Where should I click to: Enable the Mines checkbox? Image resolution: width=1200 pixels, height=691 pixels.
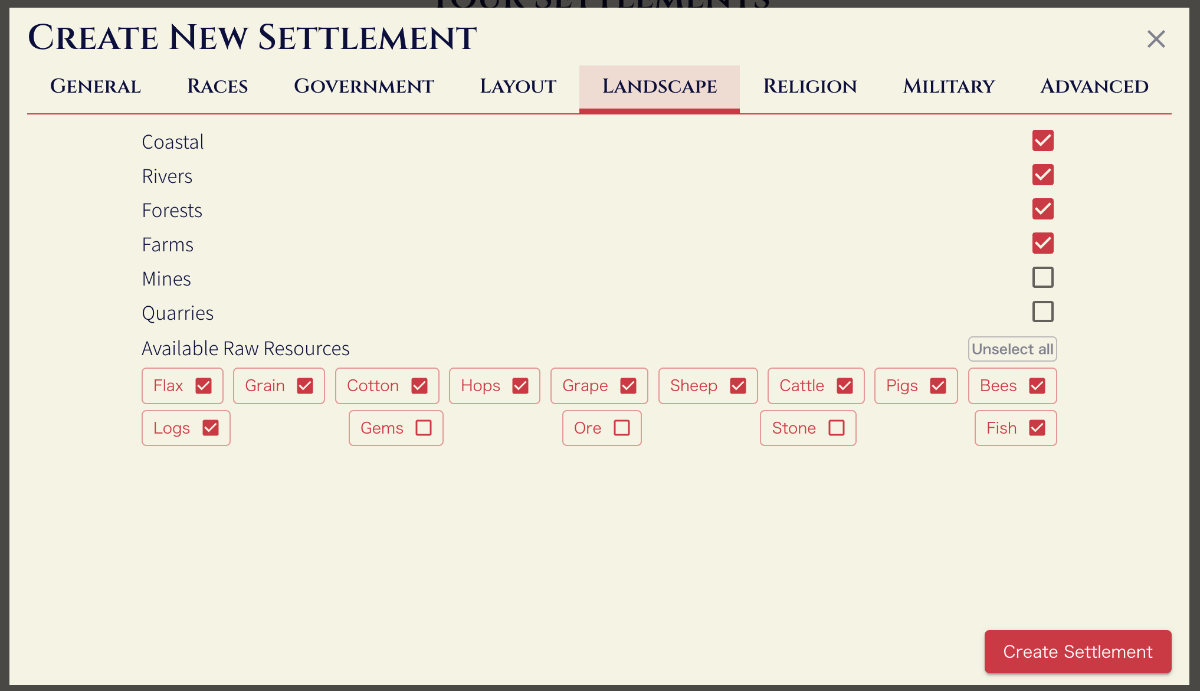(1043, 277)
